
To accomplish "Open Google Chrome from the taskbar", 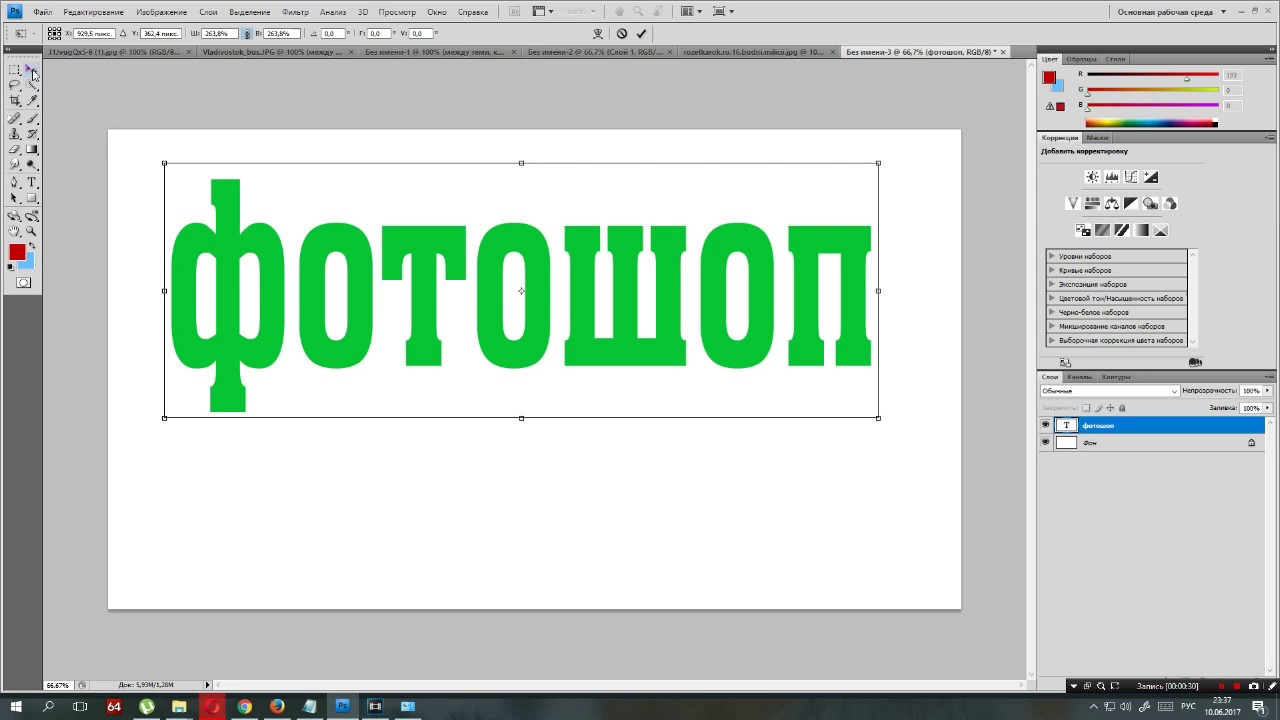I will coord(244,706).
